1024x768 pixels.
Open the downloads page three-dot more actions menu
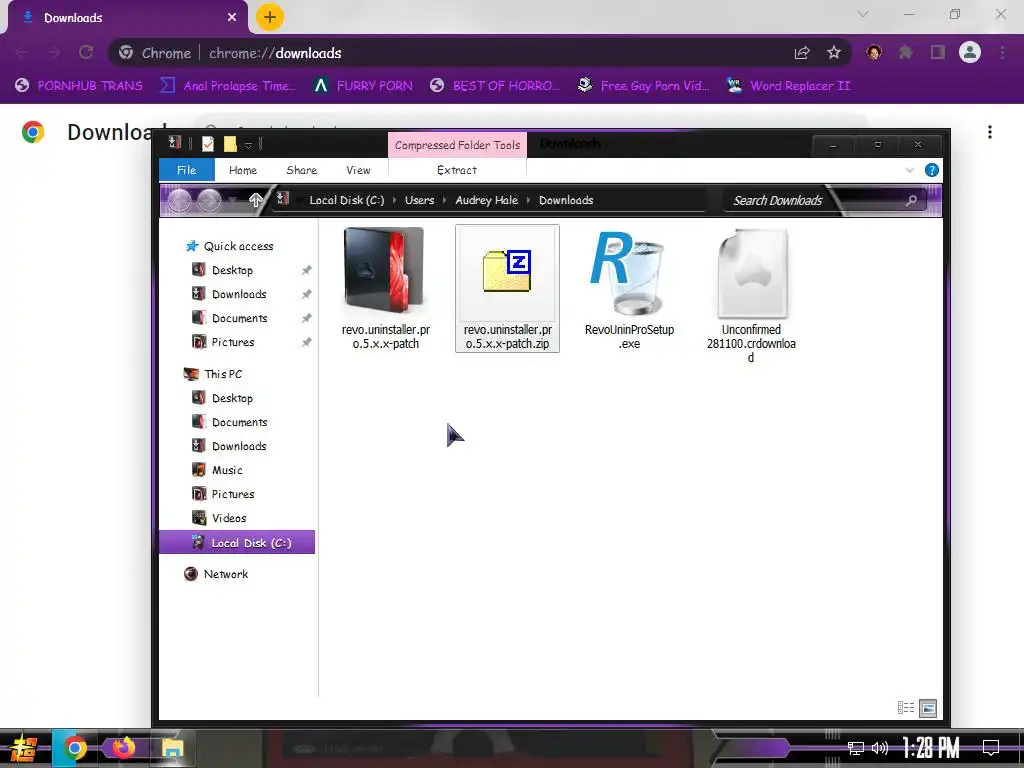(990, 132)
